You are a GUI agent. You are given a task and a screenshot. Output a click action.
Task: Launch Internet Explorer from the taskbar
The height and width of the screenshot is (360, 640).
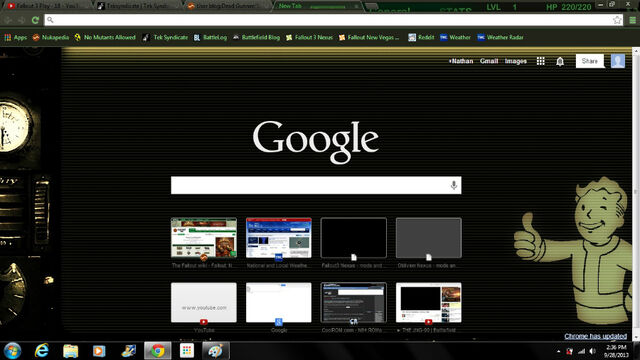42,351
